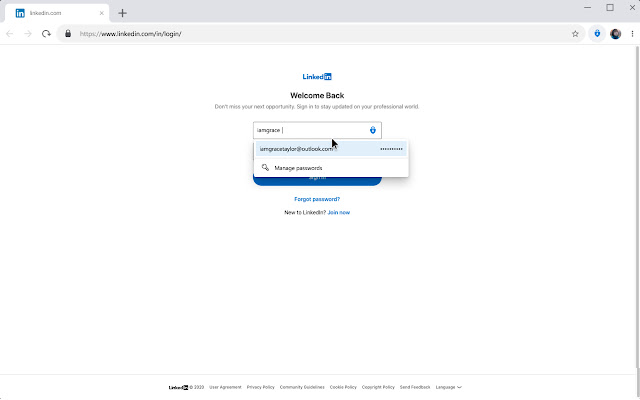Close the linkedin.com tab
This screenshot has height=400, width=640.
102,13
